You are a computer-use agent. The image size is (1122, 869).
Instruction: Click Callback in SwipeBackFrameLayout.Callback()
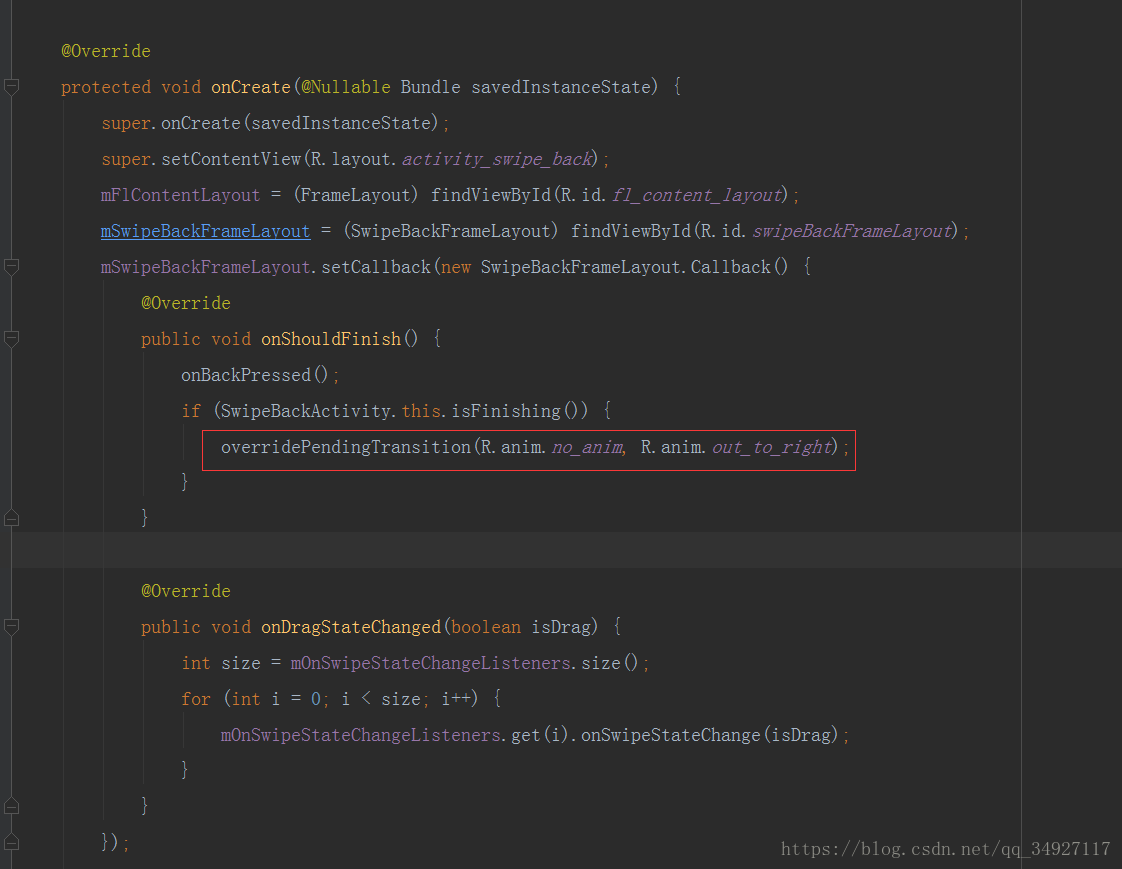(731, 267)
